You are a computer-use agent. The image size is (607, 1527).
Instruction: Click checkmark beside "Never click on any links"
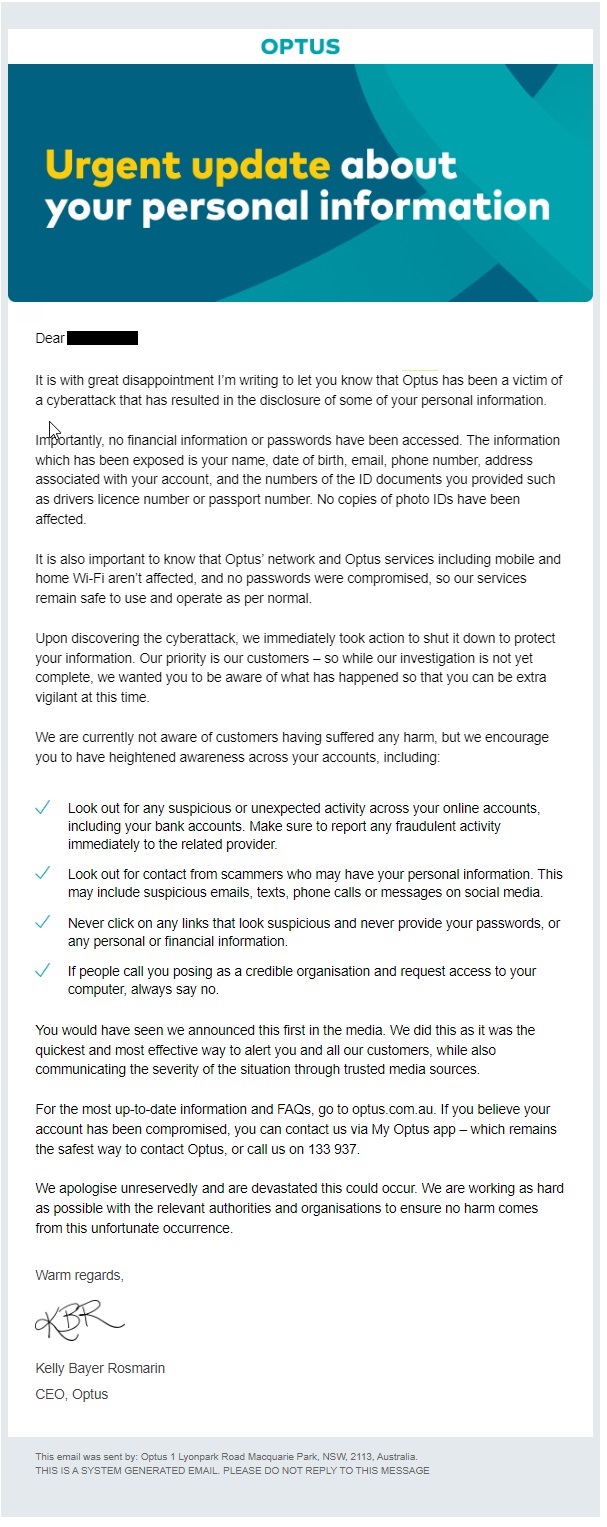pos(42,922)
